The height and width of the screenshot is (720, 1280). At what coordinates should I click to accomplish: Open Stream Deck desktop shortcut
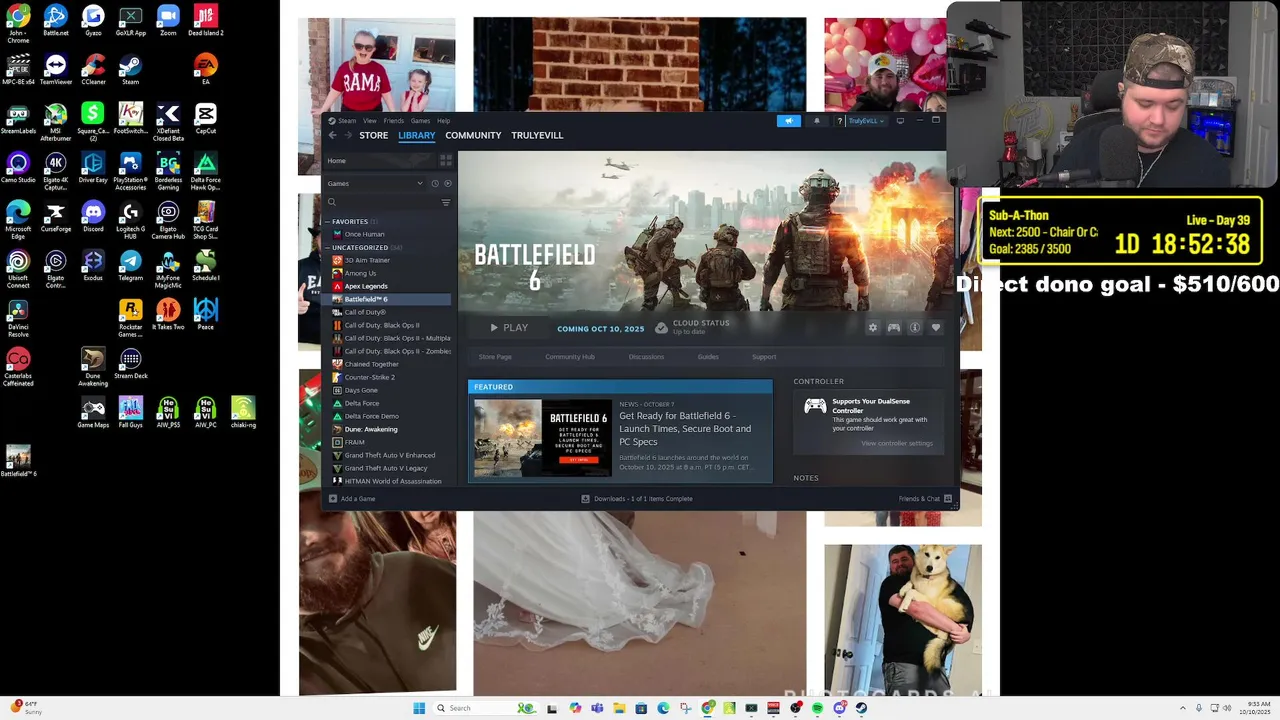131,363
